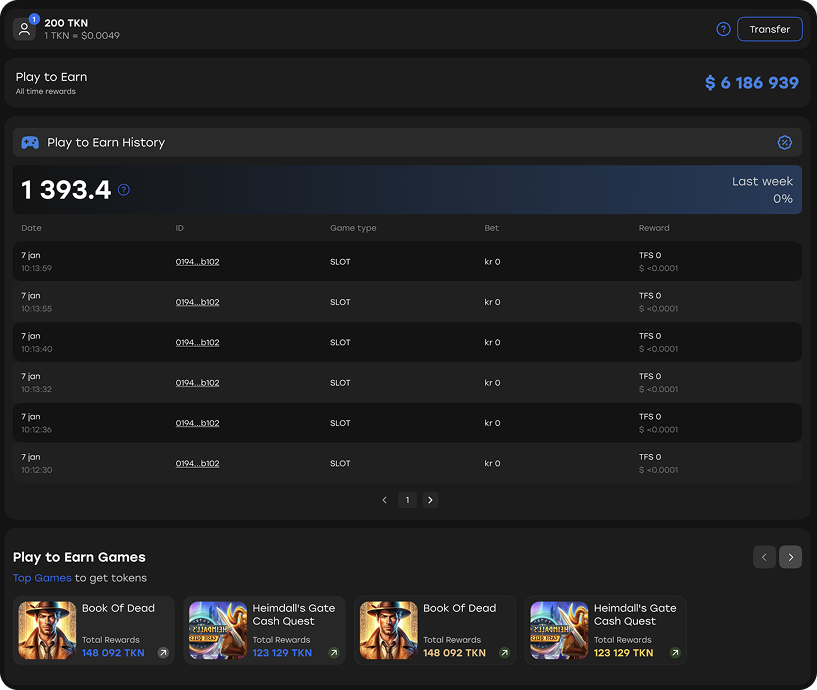Click the percent badge icon in history header
The image size is (817, 690).
pos(785,142)
